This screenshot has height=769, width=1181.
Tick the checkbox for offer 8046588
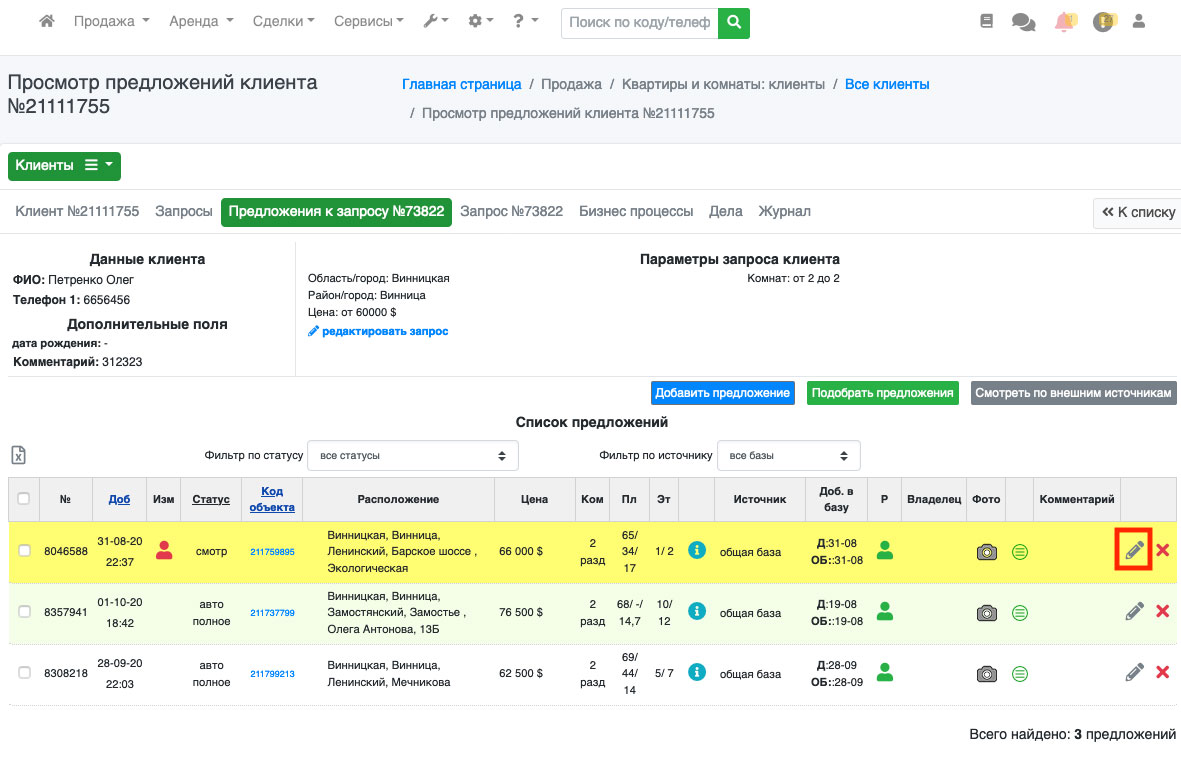click(x=24, y=551)
